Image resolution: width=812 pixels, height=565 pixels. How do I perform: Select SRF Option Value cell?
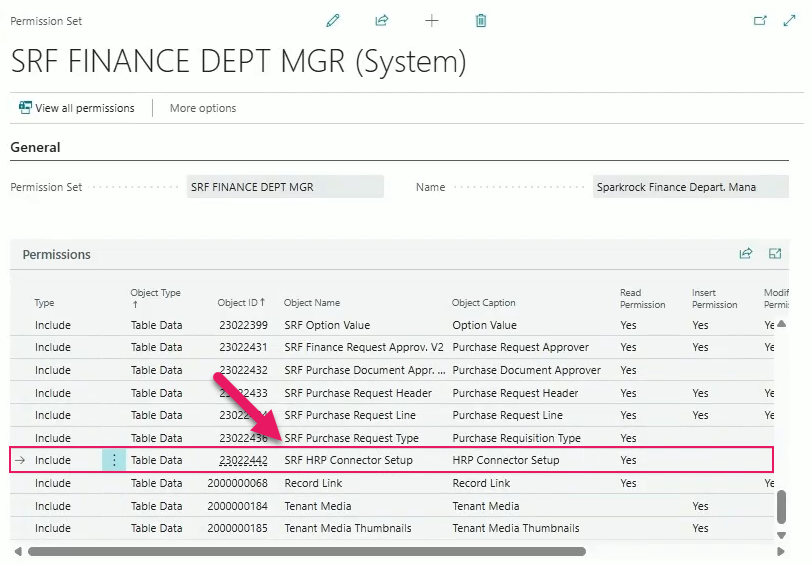(327, 325)
